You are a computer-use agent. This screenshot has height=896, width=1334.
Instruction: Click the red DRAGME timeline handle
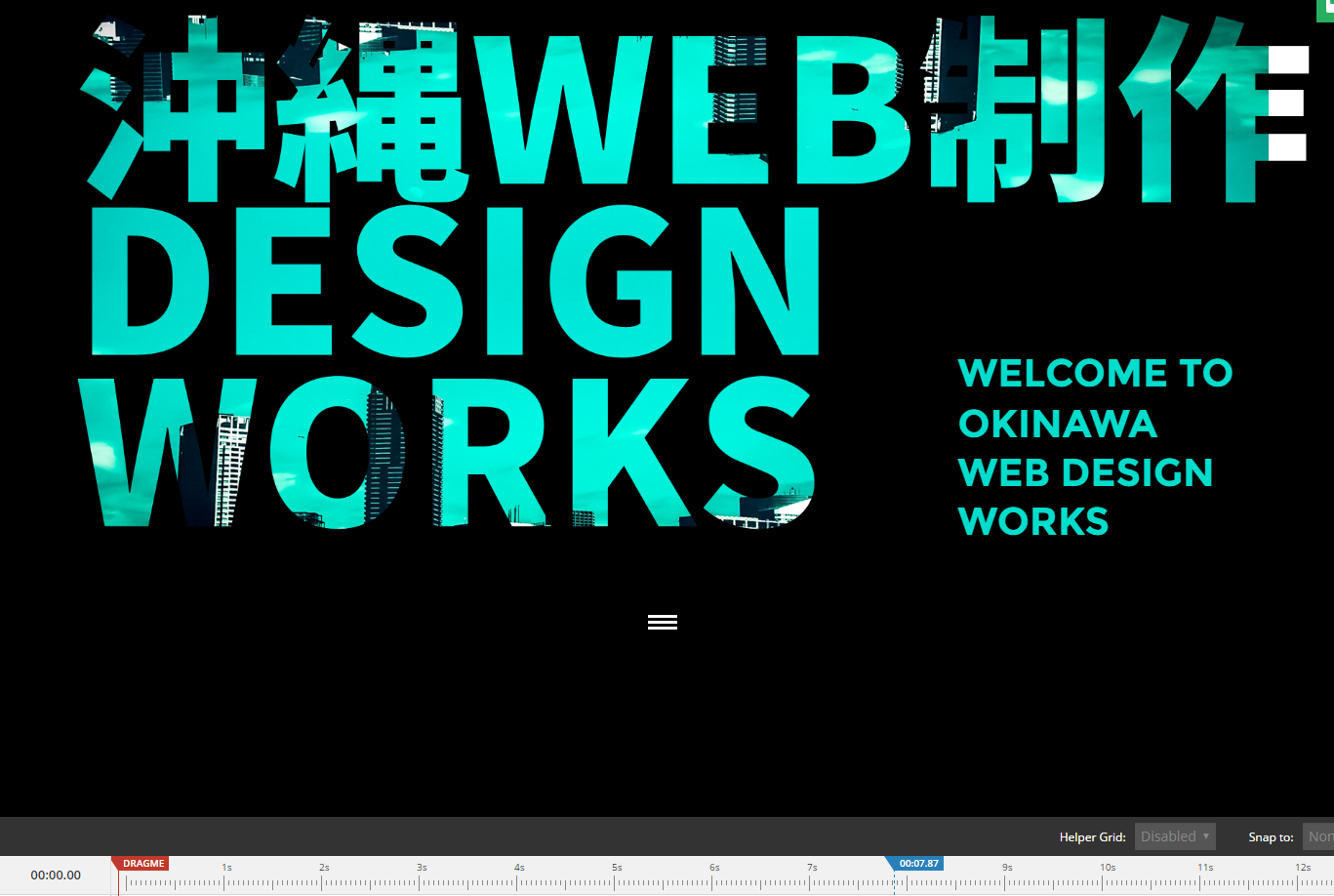(142, 864)
